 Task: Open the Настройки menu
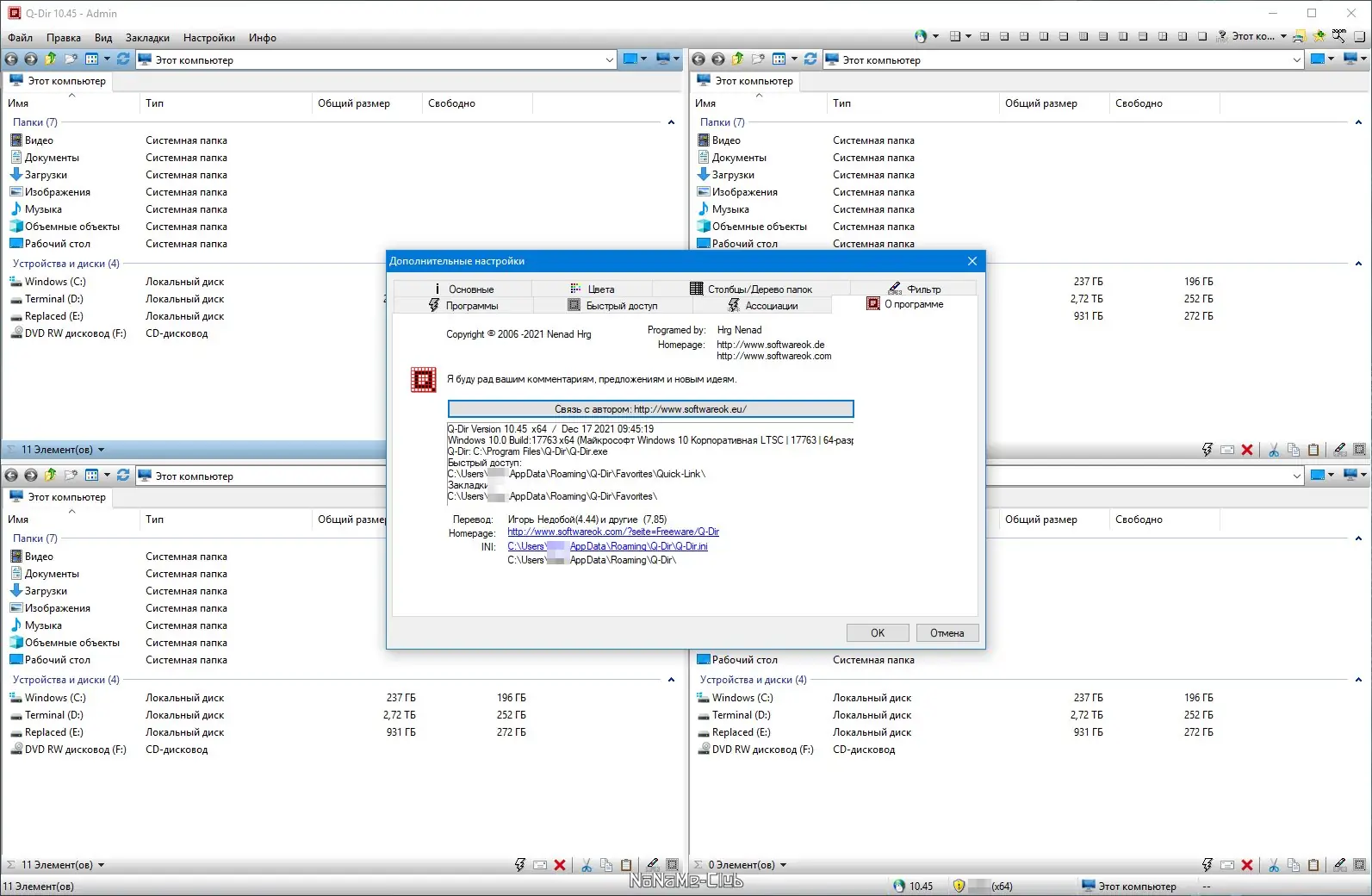[x=209, y=38]
